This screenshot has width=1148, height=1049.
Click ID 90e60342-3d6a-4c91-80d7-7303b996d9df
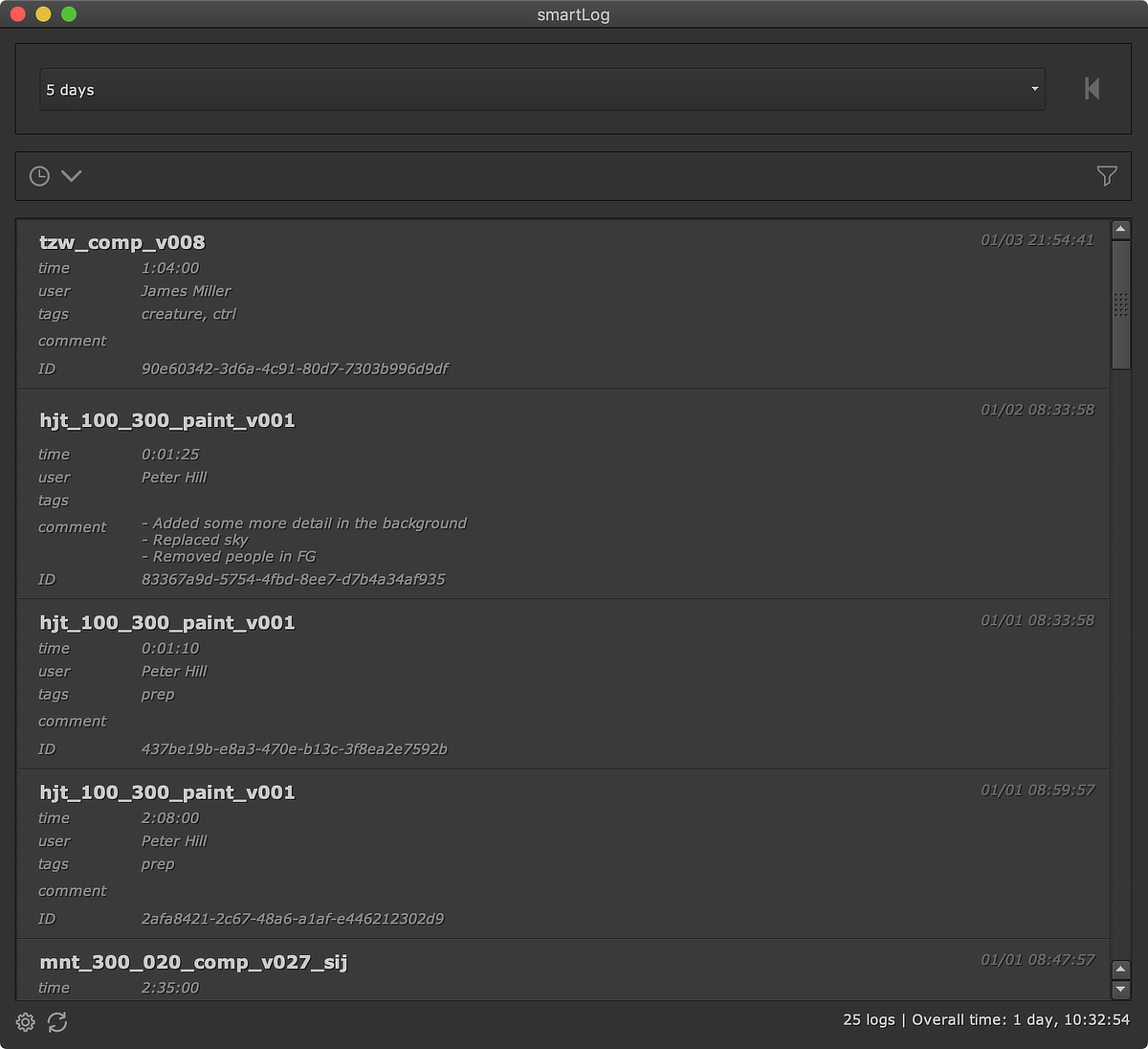point(295,368)
